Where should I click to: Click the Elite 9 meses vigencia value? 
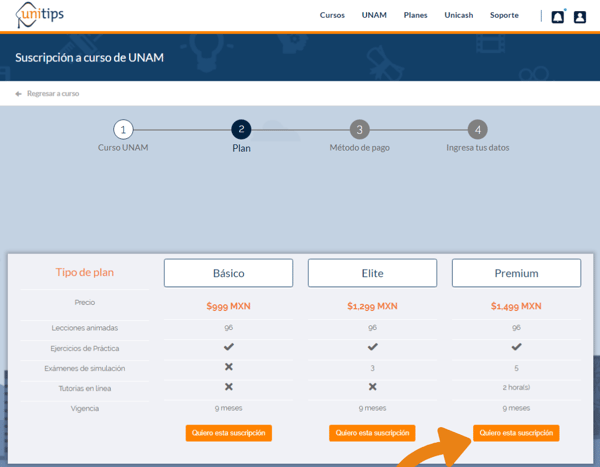click(372, 408)
